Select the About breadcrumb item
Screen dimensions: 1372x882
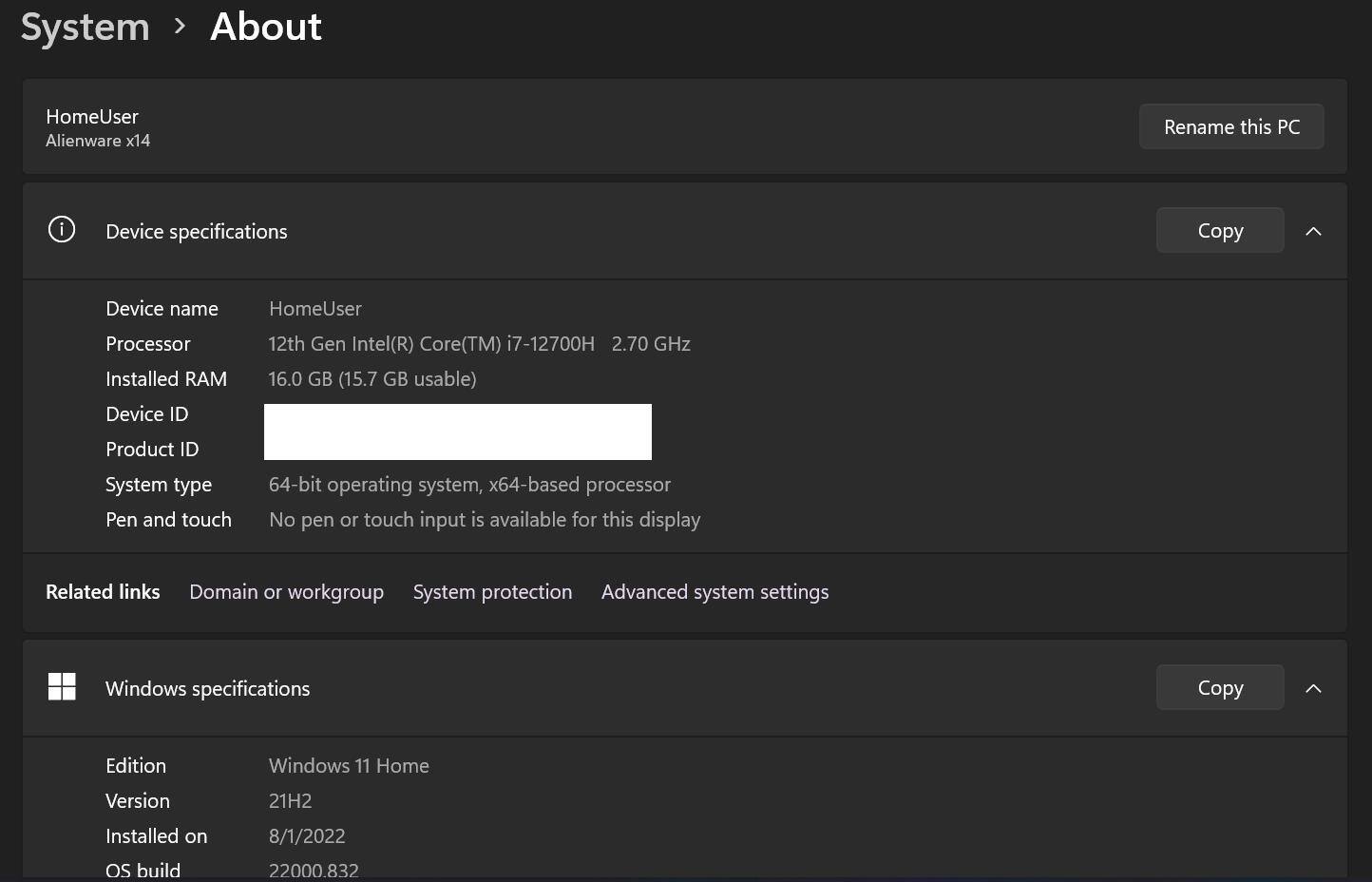(x=265, y=27)
